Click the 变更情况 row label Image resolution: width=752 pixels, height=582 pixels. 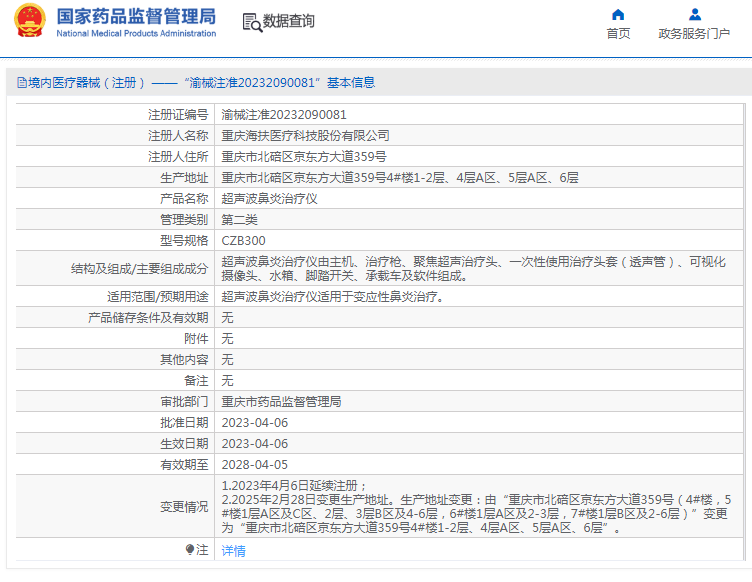(184, 507)
